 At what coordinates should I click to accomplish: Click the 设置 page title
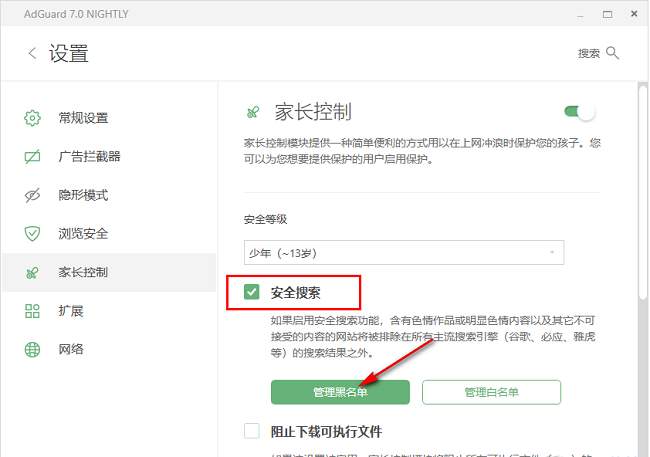pos(69,54)
